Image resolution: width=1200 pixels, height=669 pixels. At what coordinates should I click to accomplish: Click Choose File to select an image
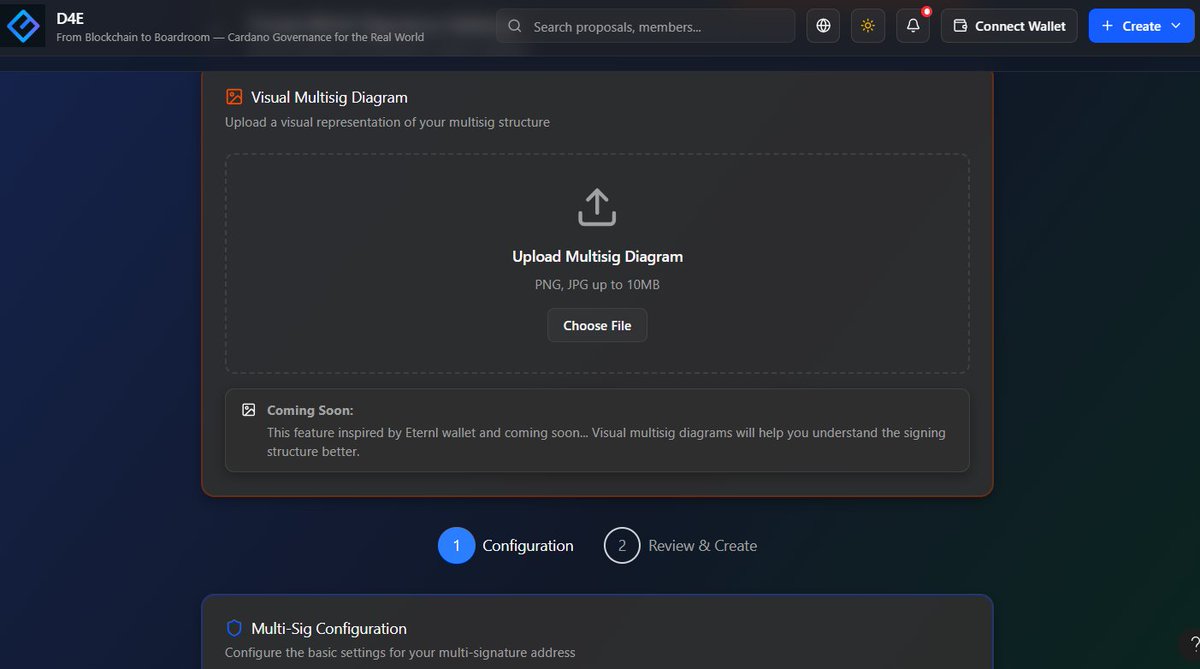[596, 325]
